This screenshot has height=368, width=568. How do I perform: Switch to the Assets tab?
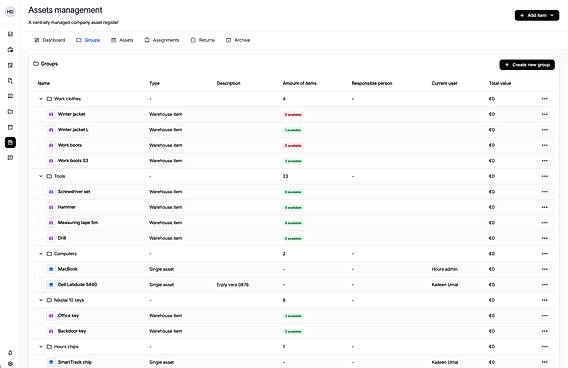tap(122, 40)
